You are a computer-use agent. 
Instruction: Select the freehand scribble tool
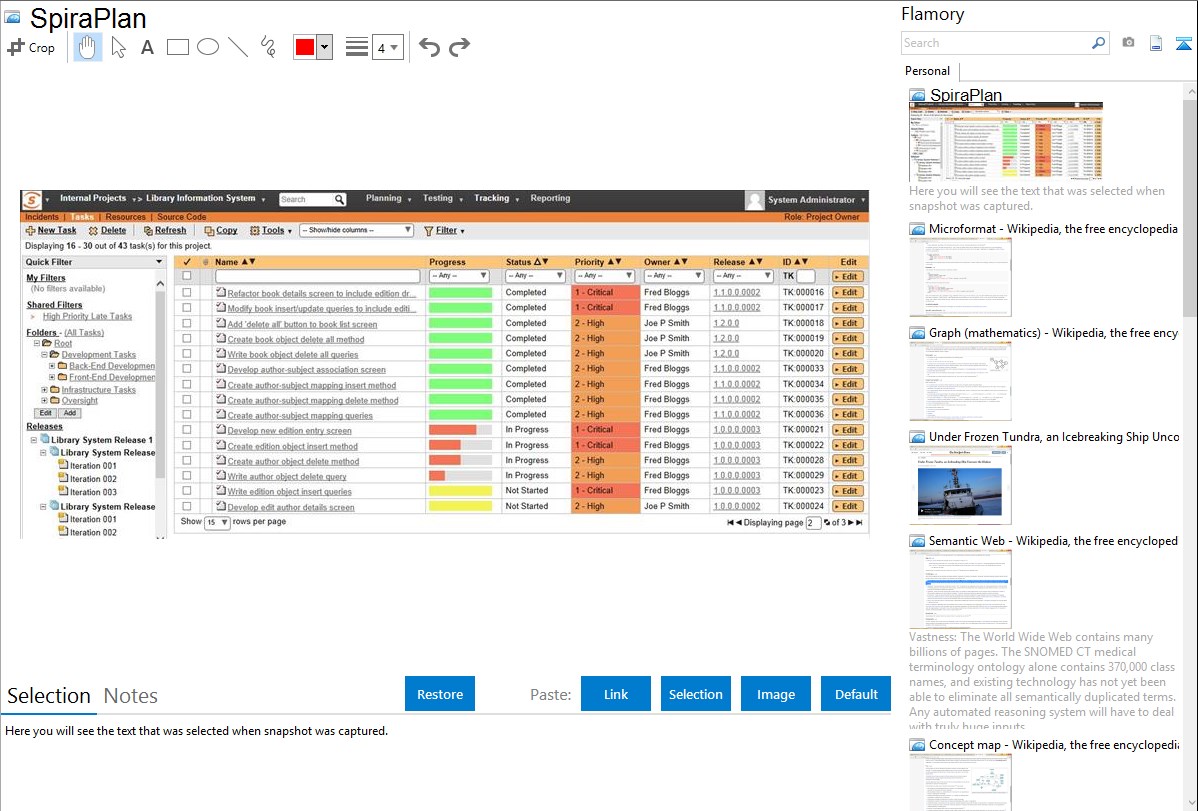click(267, 47)
